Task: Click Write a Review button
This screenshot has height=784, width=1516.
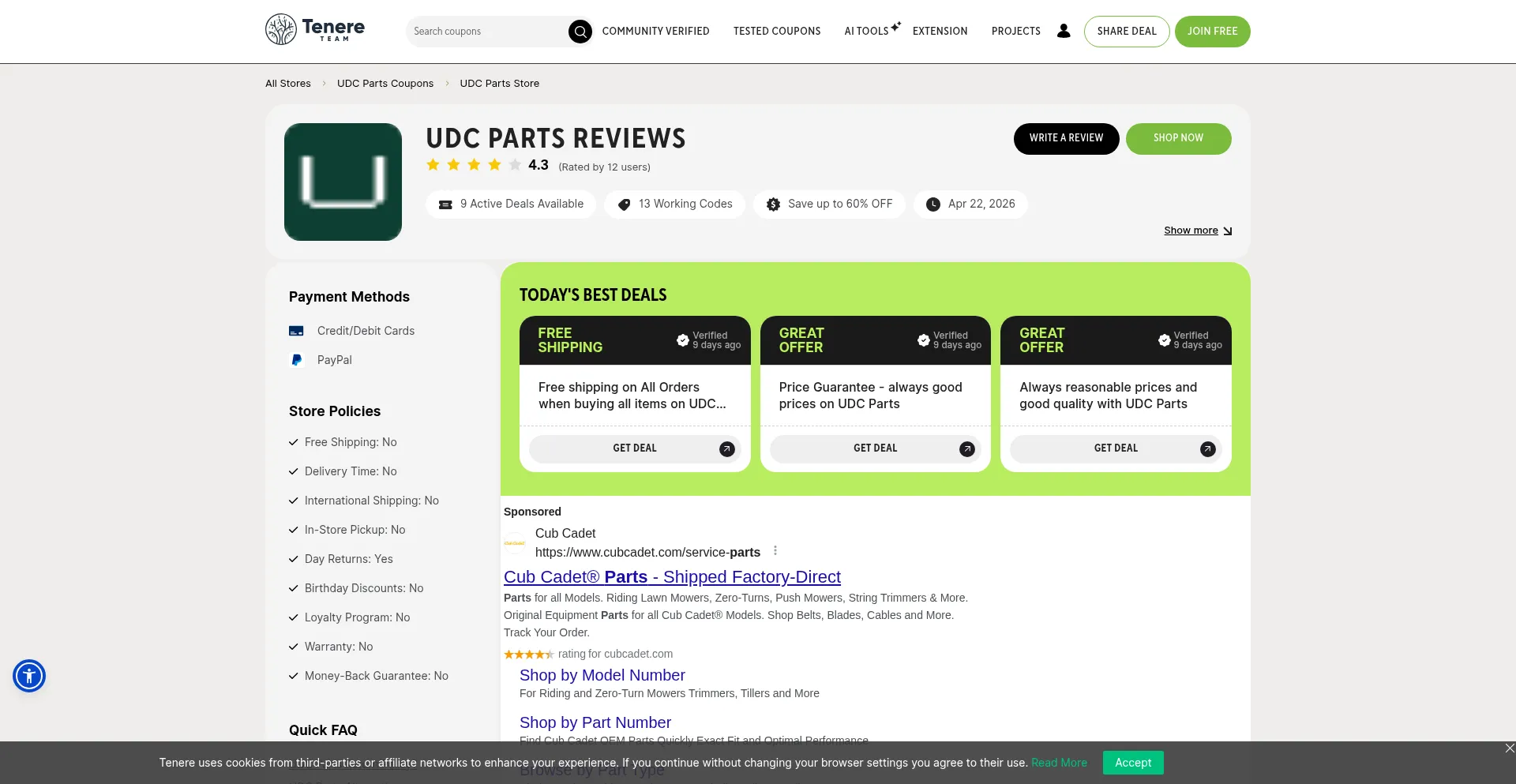Action: [x=1066, y=138]
